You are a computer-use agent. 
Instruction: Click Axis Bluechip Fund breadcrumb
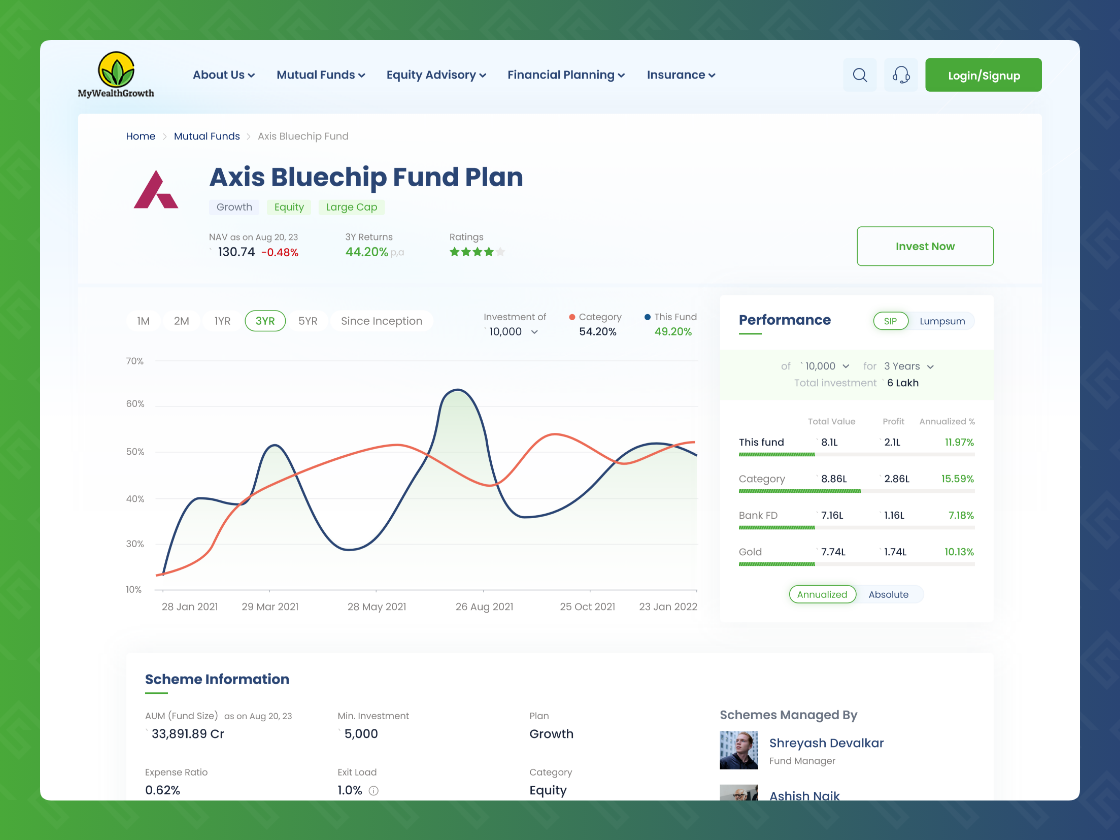pyautogui.click(x=303, y=136)
